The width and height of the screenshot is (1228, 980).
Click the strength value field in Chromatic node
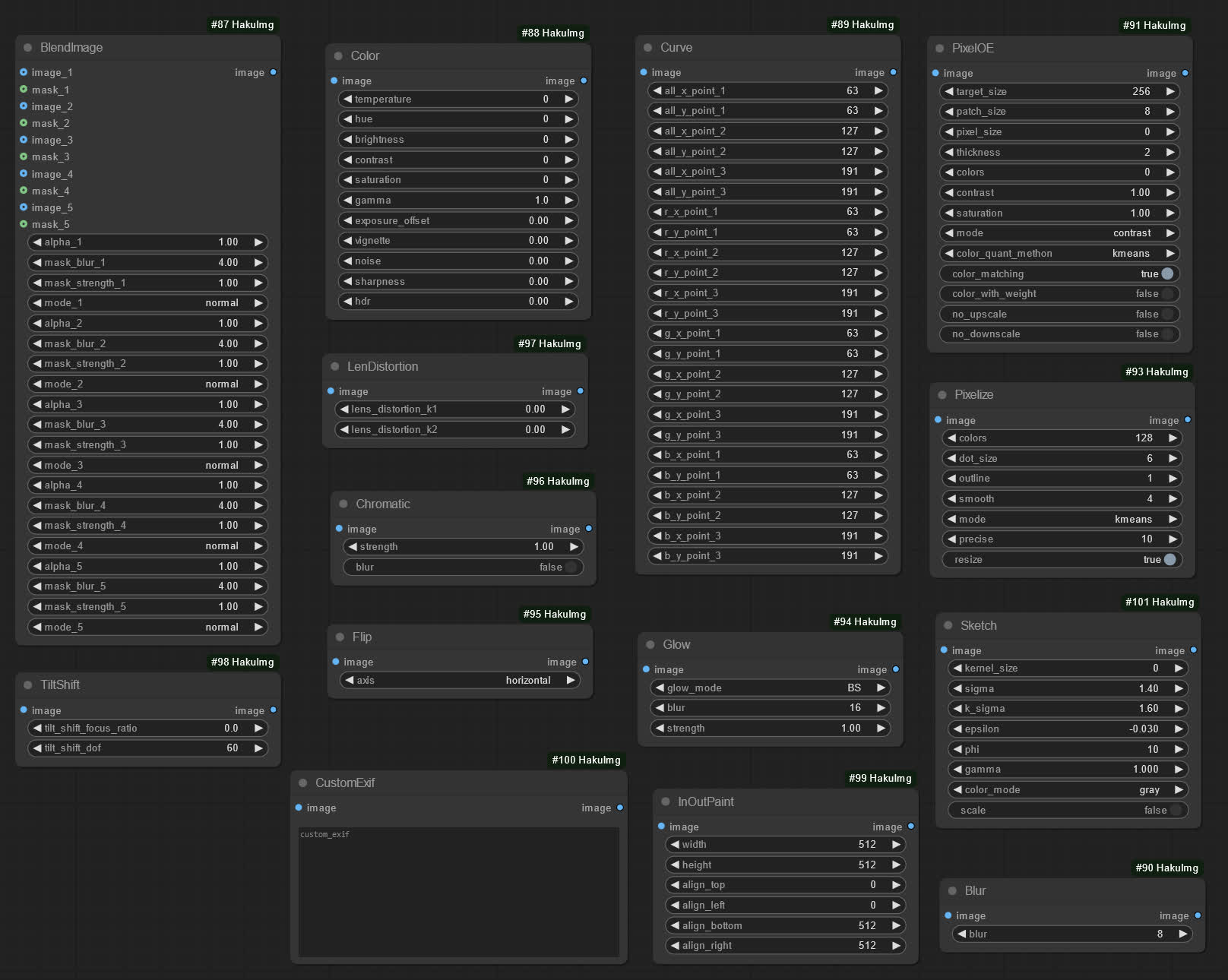(463, 546)
